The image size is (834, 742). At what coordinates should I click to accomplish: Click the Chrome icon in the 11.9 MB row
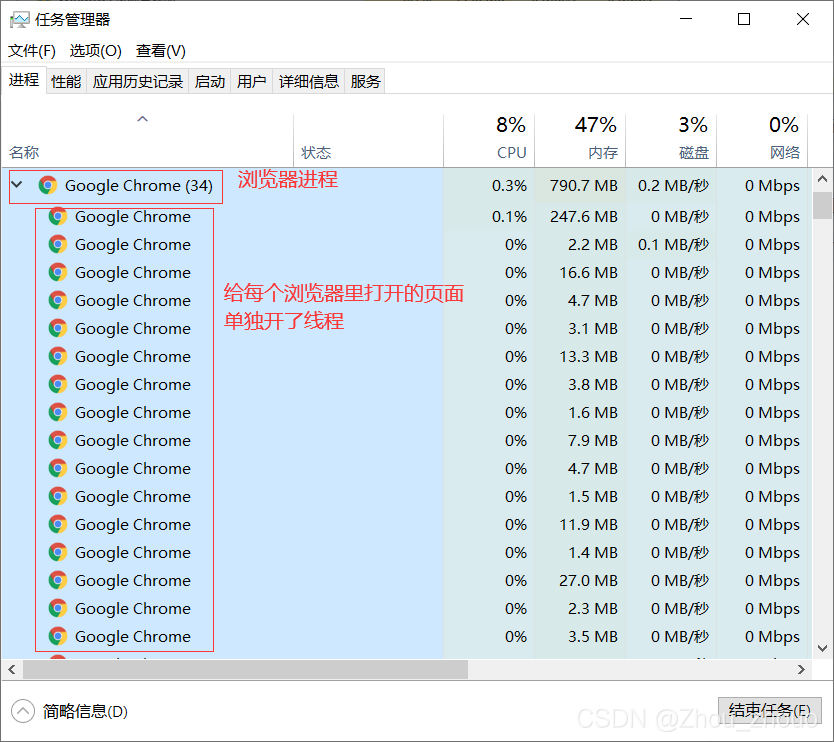pos(58,524)
